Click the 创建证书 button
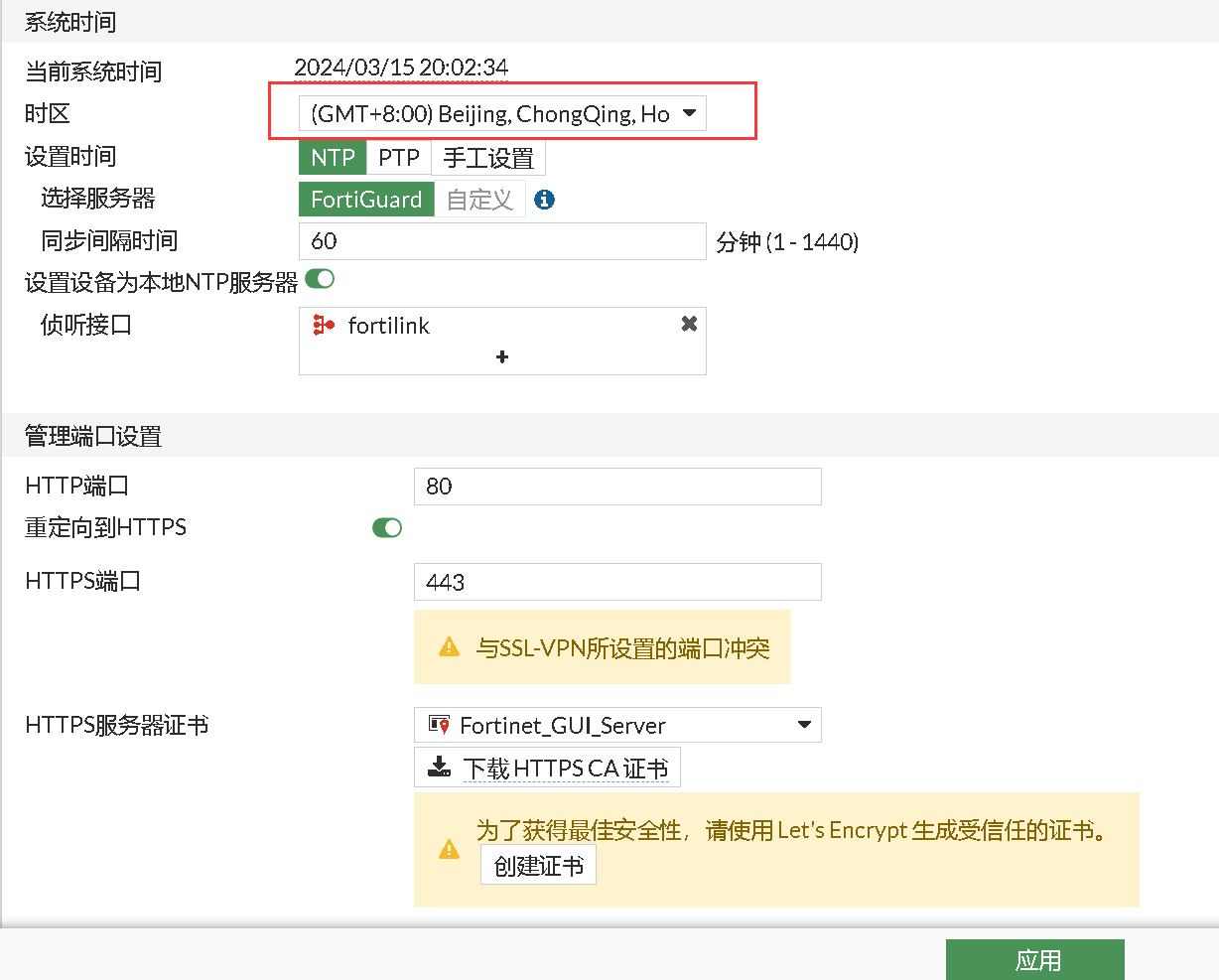Image resolution: width=1219 pixels, height=980 pixels. click(538, 865)
